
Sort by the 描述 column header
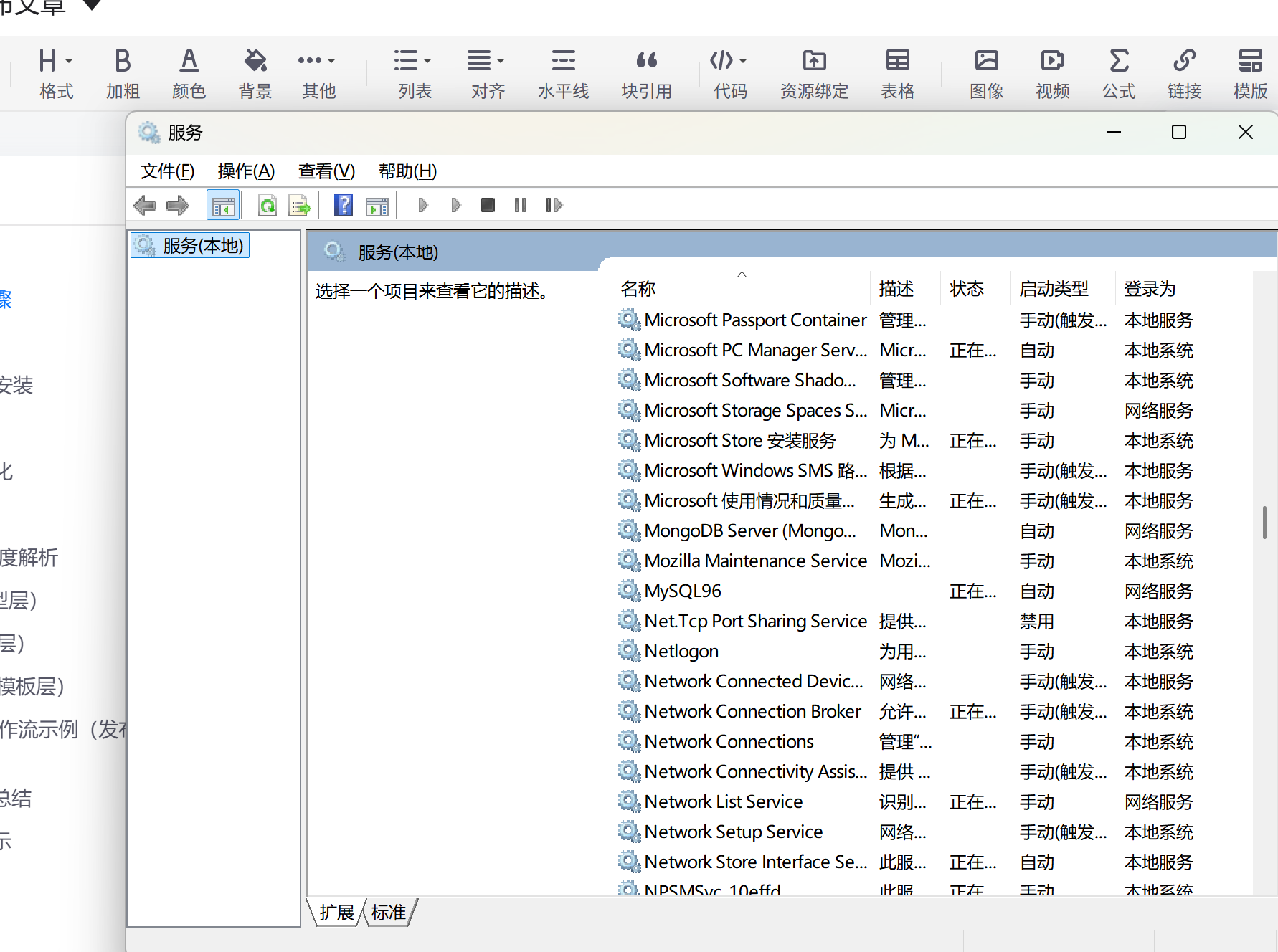point(904,289)
